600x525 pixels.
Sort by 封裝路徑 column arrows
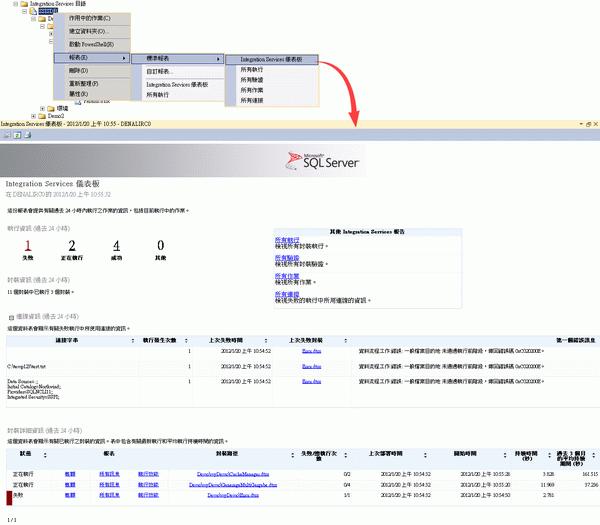pyautogui.click(x=293, y=455)
